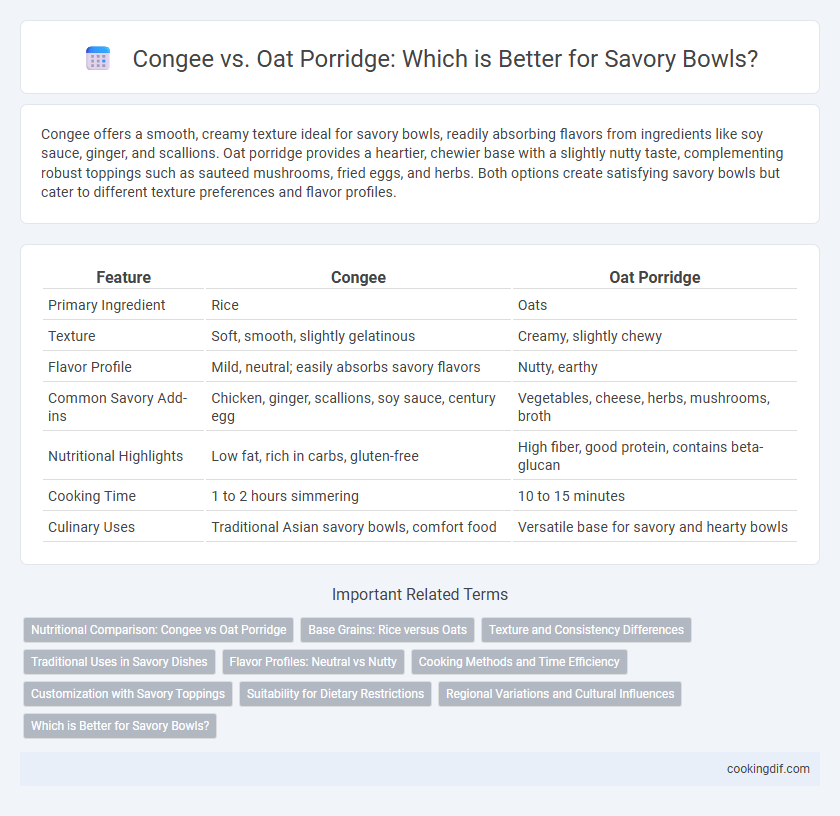Open 'Traditional Uses in Savory Dishes' tag
This screenshot has height=816, width=840.
coord(119,662)
